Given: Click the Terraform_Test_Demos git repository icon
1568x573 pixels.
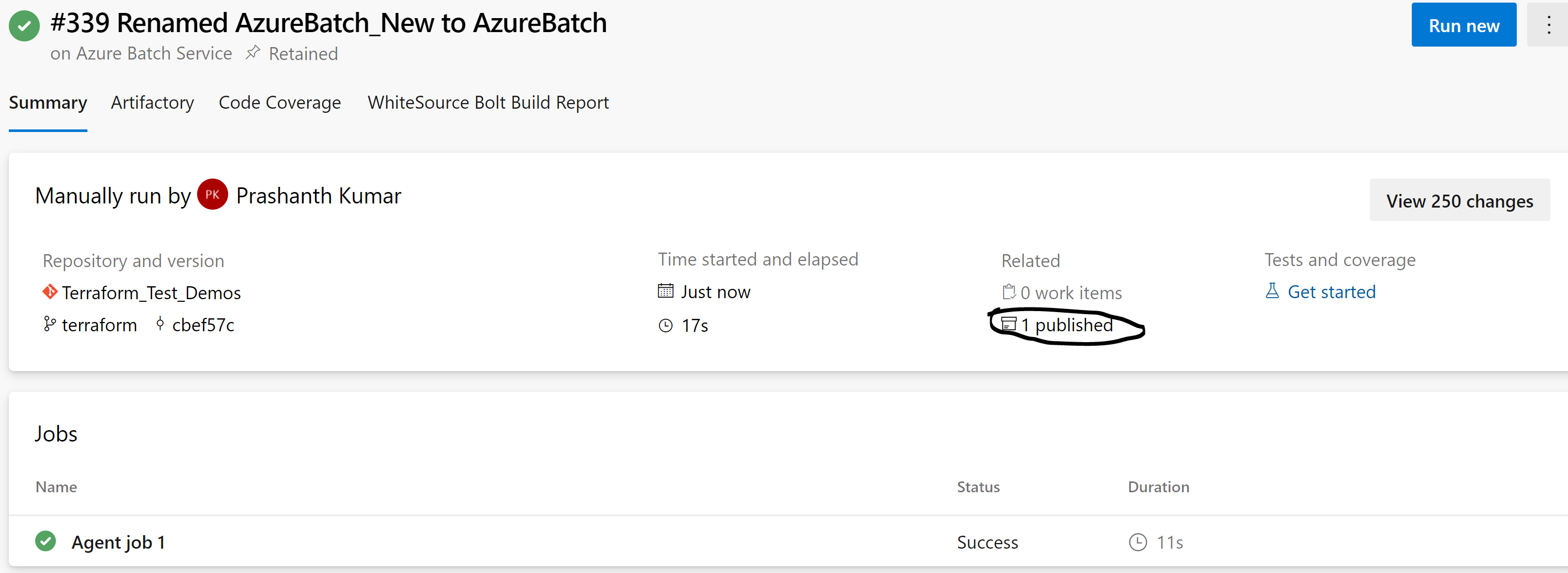Looking at the screenshot, I should pyautogui.click(x=50, y=292).
